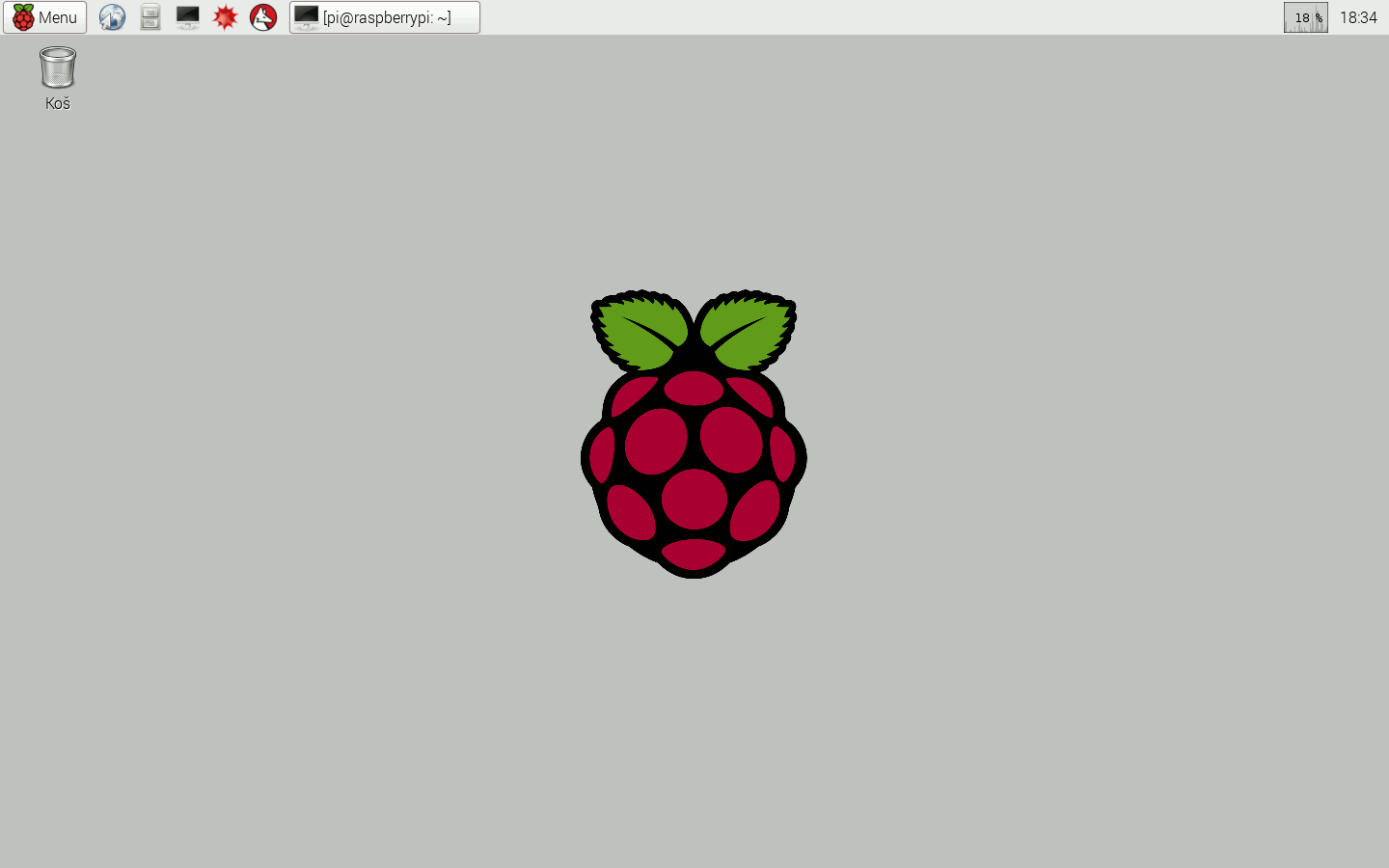Open the File Manager cabinet icon

coord(150,17)
